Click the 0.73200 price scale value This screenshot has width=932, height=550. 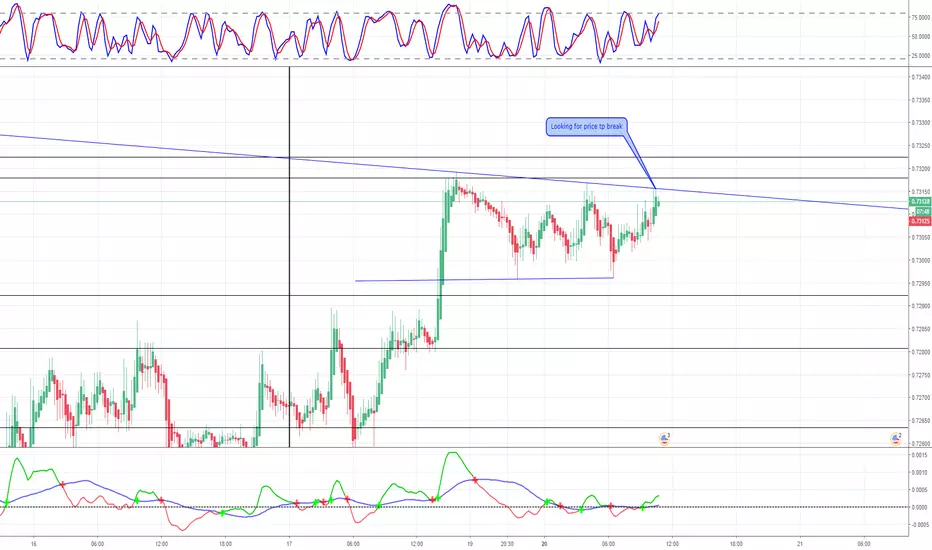point(921,169)
